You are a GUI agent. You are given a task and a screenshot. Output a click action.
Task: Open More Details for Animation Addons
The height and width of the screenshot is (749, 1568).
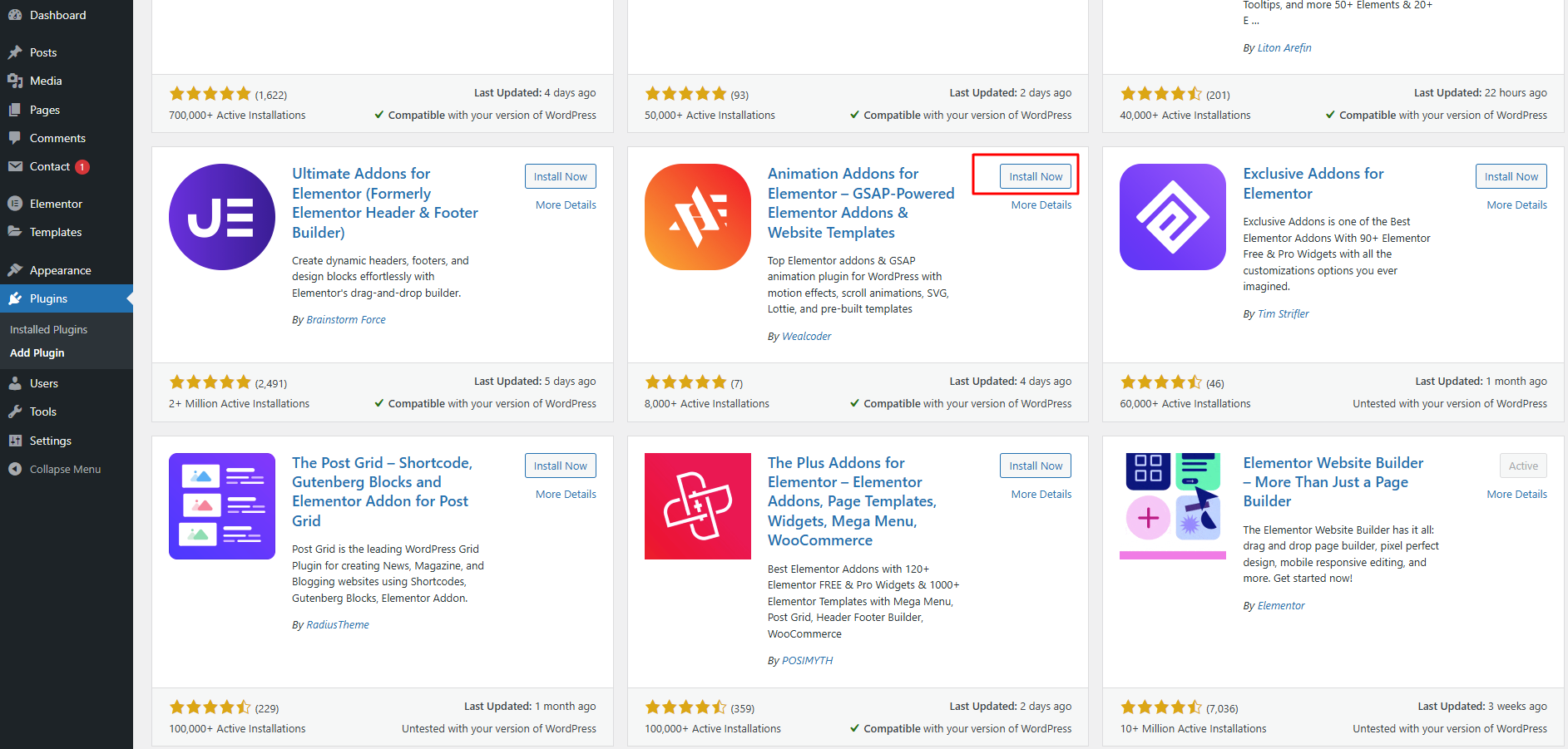[x=1041, y=204]
